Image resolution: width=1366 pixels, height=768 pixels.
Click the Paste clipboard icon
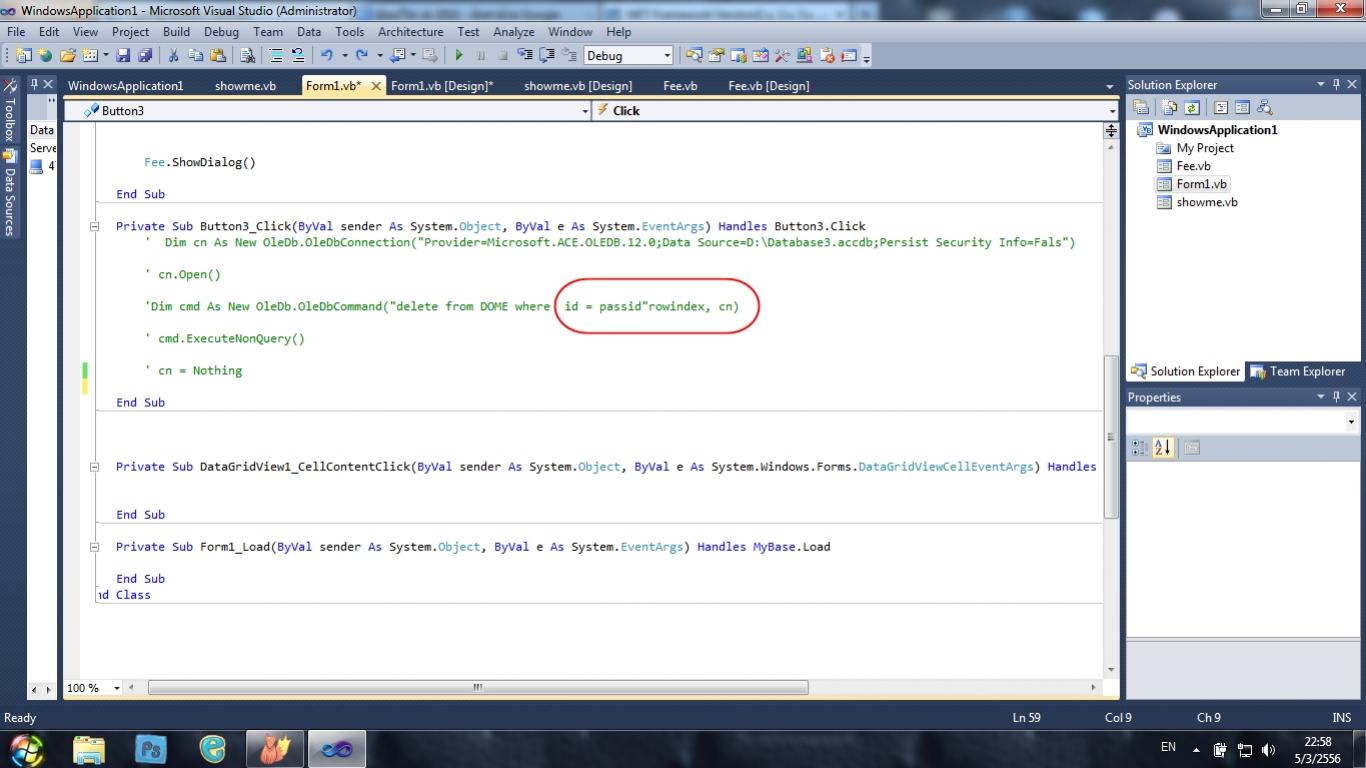(x=217, y=55)
